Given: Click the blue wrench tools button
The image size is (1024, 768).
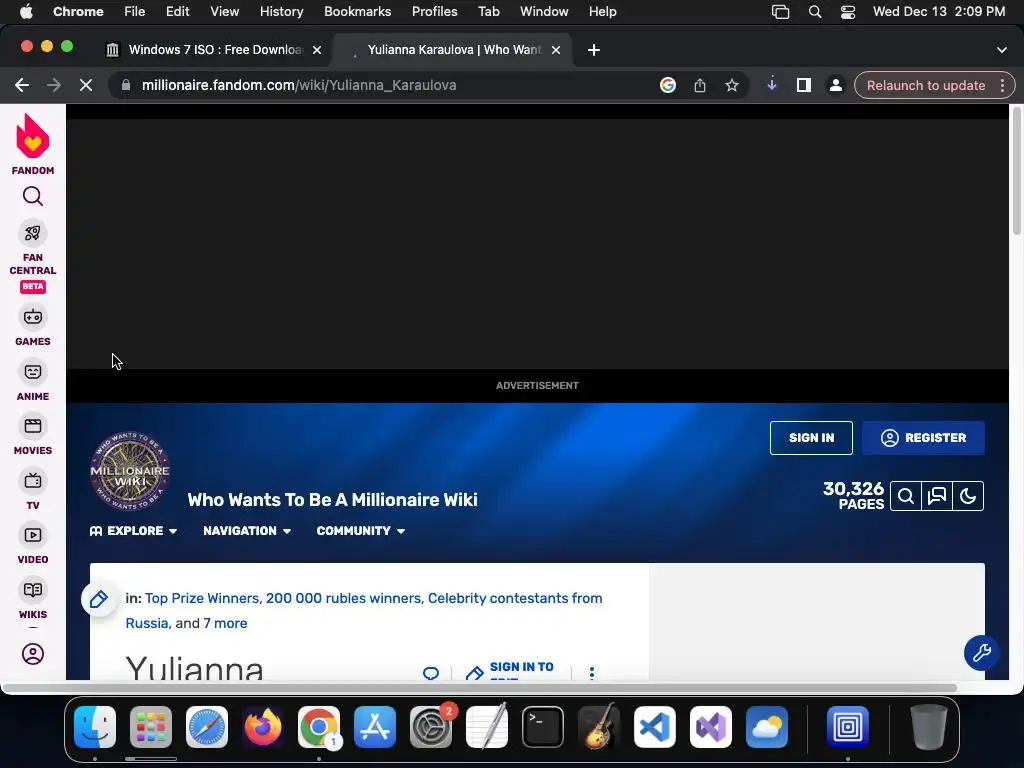Looking at the screenshot, I should [982, 652].
